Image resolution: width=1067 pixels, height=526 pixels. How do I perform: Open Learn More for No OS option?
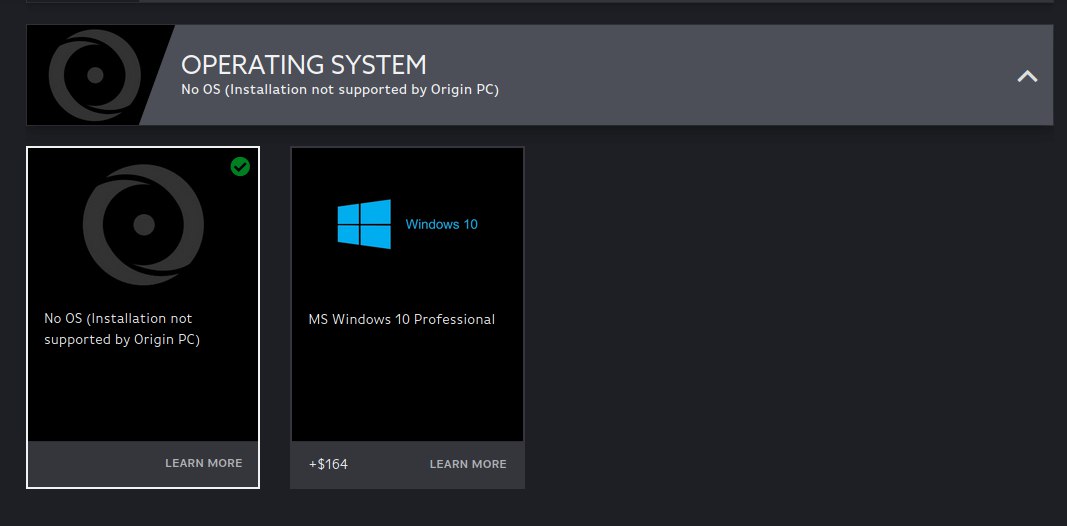click(203, 463)
